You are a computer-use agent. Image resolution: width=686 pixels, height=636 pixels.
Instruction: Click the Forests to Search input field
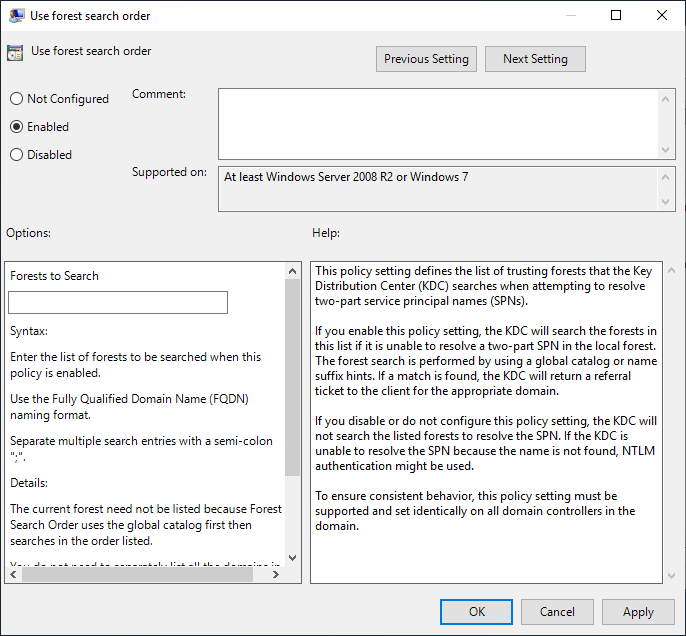[118, 303]
